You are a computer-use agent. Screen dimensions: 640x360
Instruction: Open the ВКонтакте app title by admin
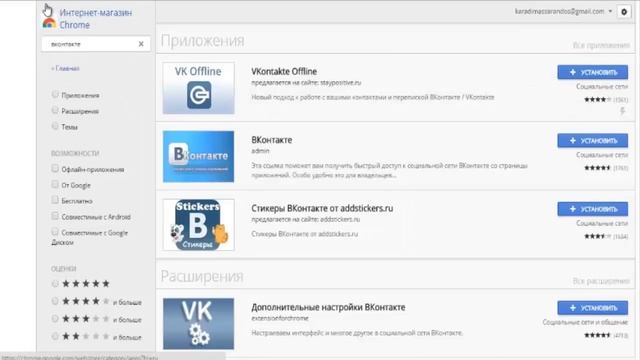point(272,140)
